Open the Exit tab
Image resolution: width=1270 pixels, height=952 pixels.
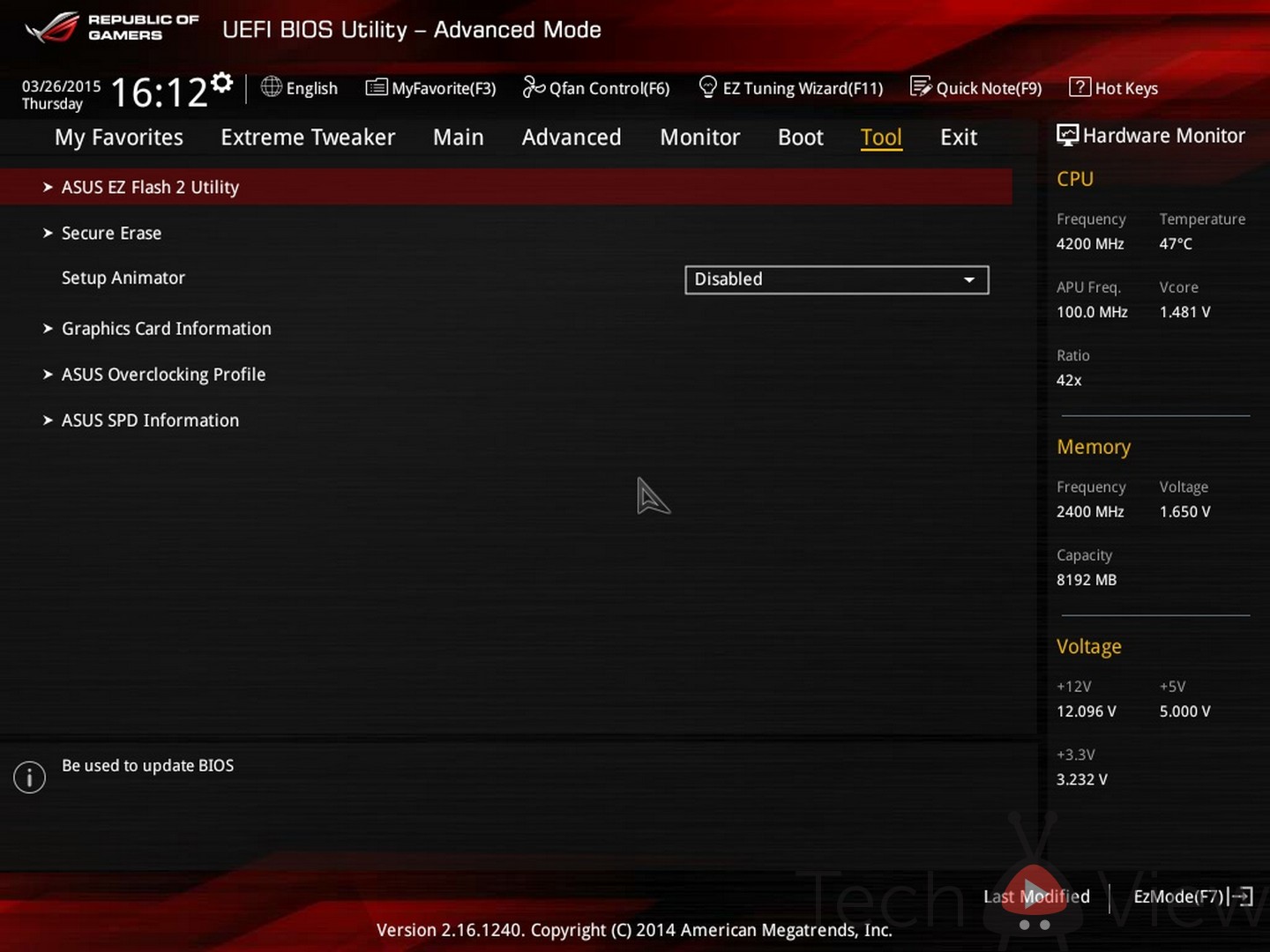959,138
